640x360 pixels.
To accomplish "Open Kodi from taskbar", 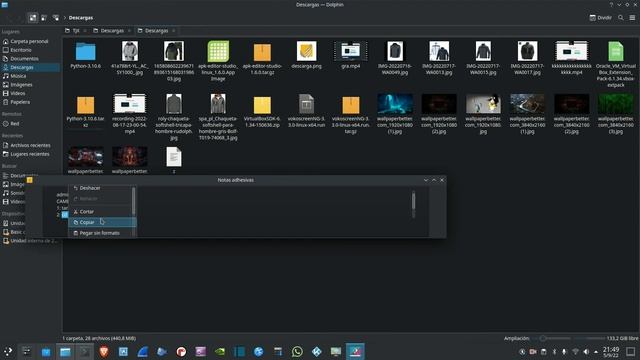I will 316,351.
